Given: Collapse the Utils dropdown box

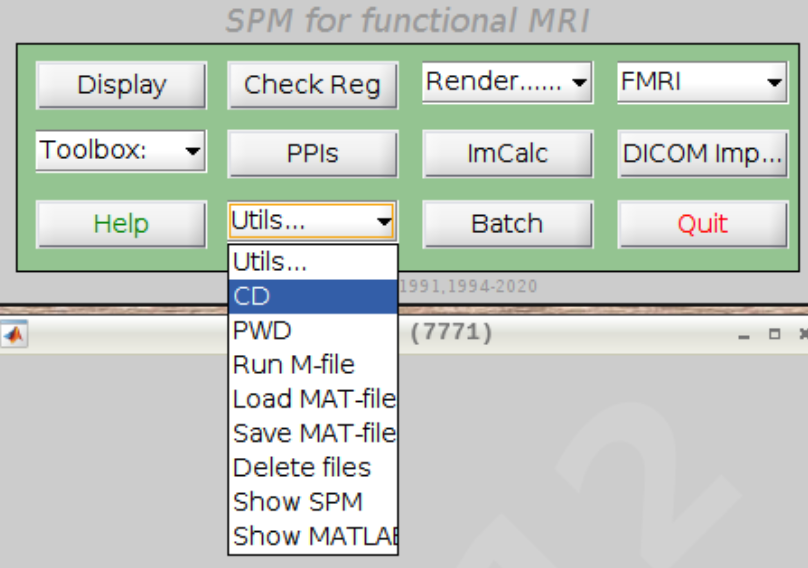Looking at the screenshot, I should [312, 222].
